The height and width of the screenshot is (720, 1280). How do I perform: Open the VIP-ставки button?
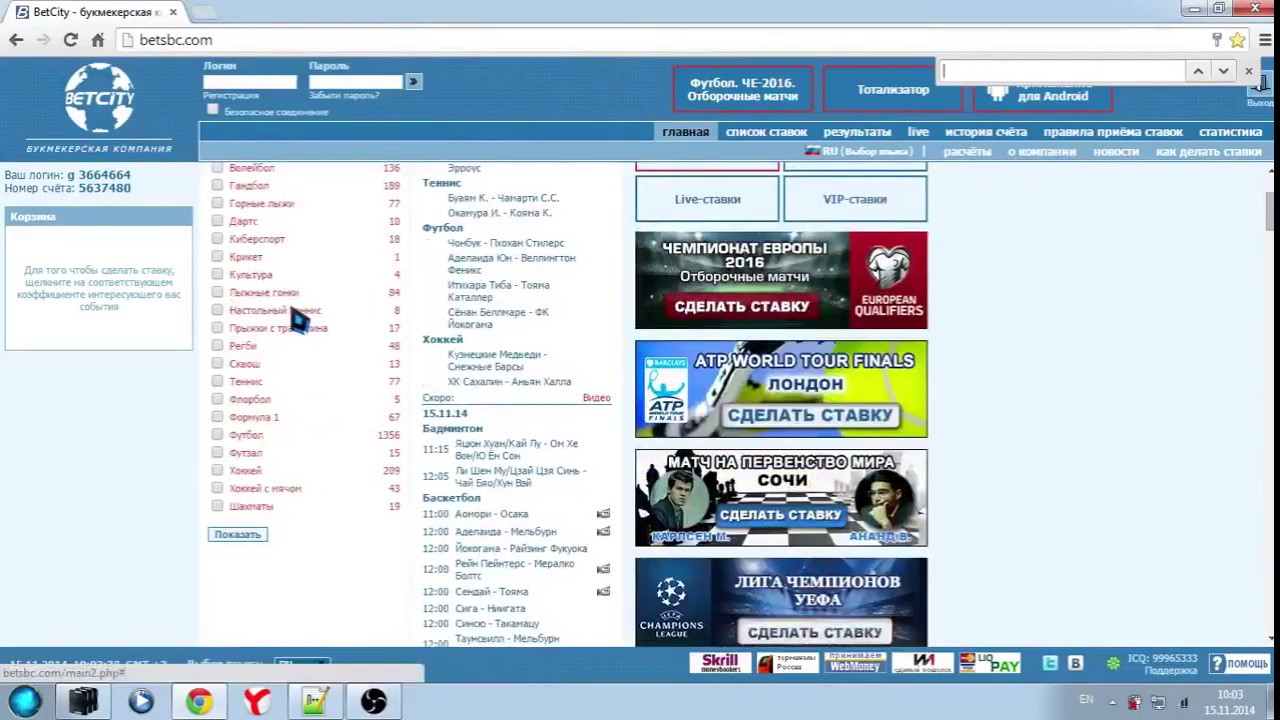pos(855,199)
